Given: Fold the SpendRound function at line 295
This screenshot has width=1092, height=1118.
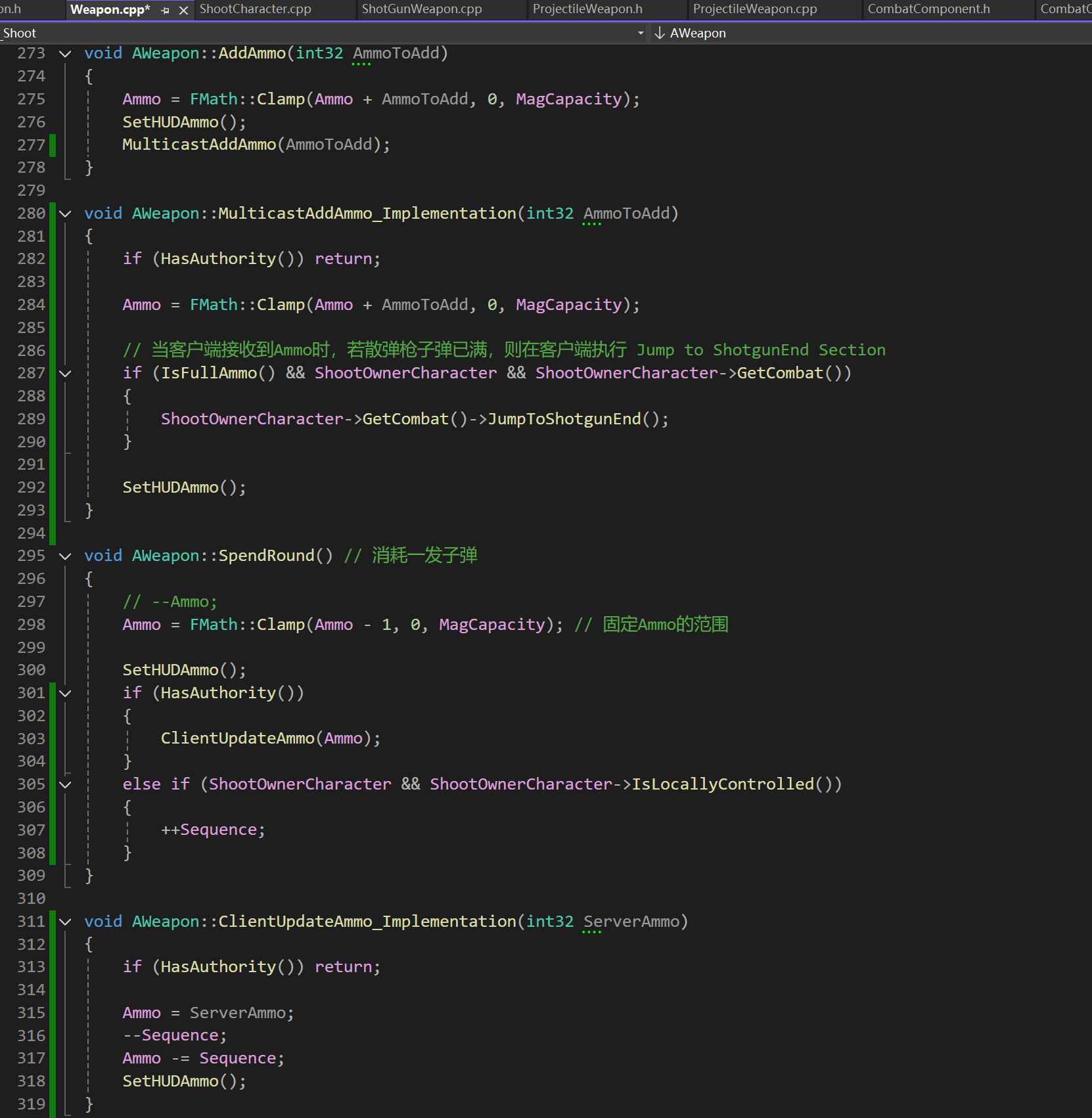Looking at the screenshot, I should pyautogui.click(x=65, y=556).
